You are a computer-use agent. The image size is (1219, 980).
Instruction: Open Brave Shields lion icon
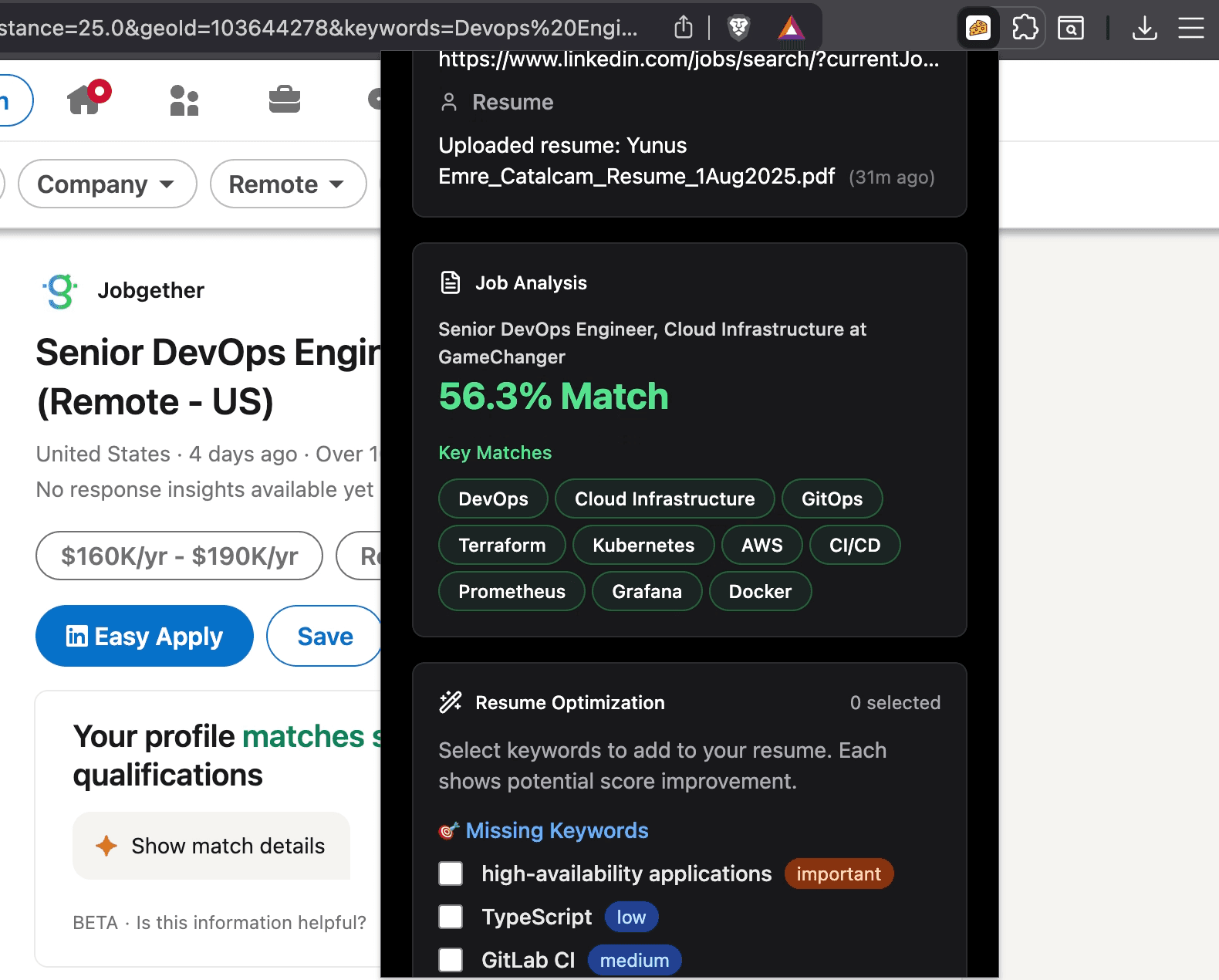pos(738,29)
